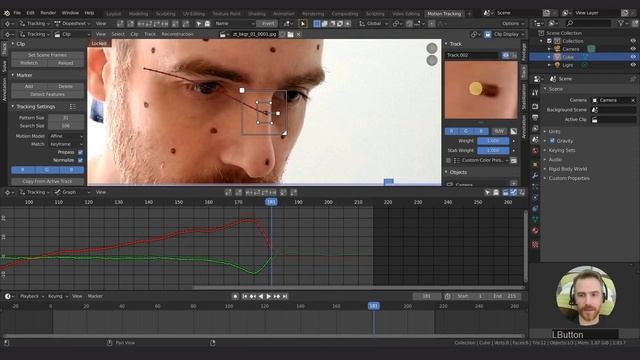Open the Window menu
640x360 pixels.
(70, 13)
